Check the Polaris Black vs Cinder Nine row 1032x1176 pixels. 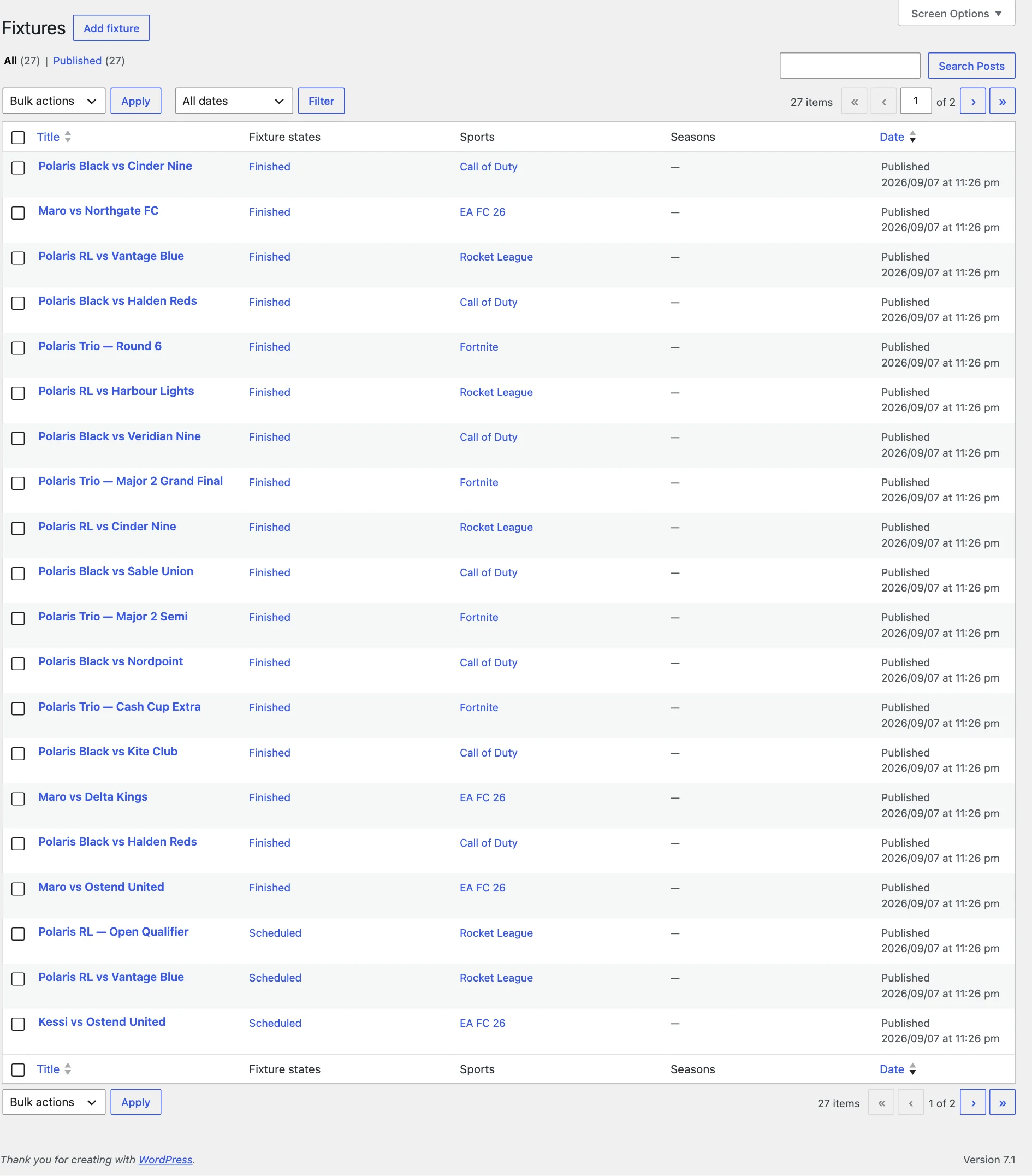19,168
